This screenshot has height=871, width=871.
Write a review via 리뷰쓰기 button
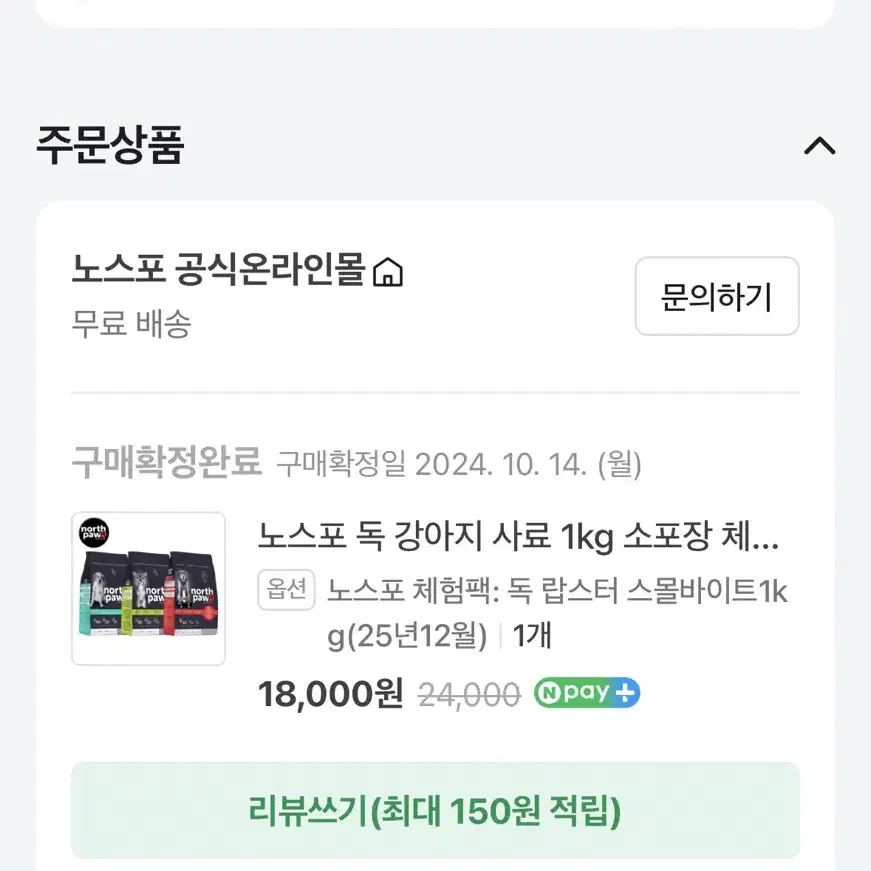[436, 810]
